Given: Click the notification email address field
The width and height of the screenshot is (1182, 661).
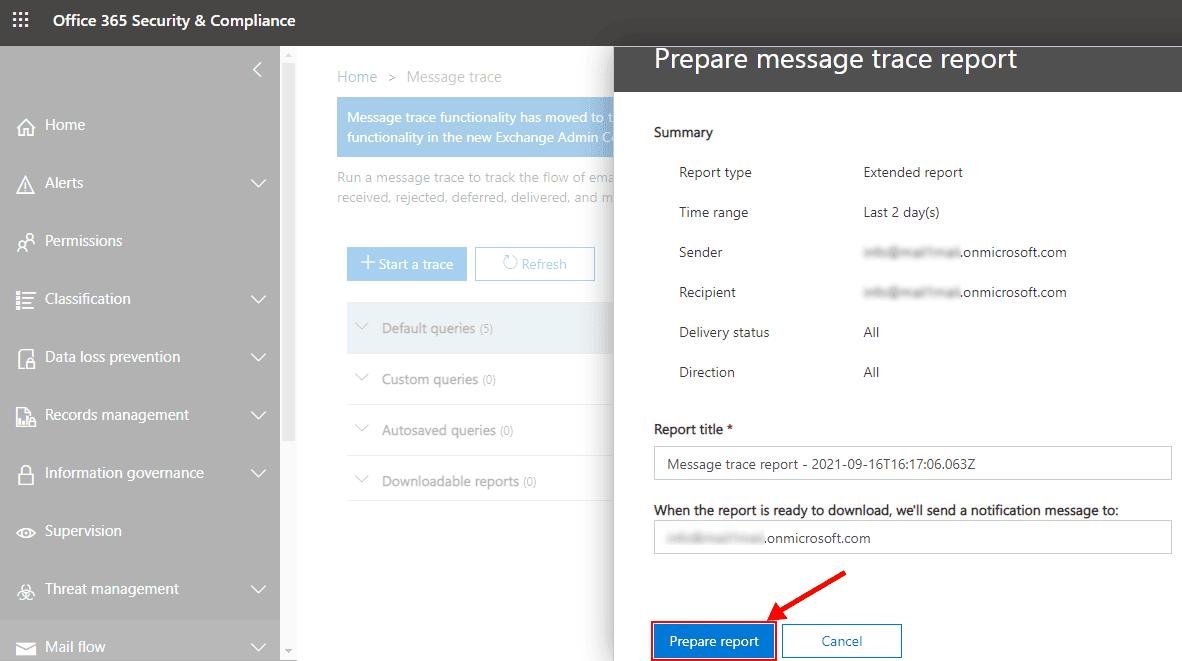Looking at the screenshot, I should pyautogui.click(x=911, y=538).
